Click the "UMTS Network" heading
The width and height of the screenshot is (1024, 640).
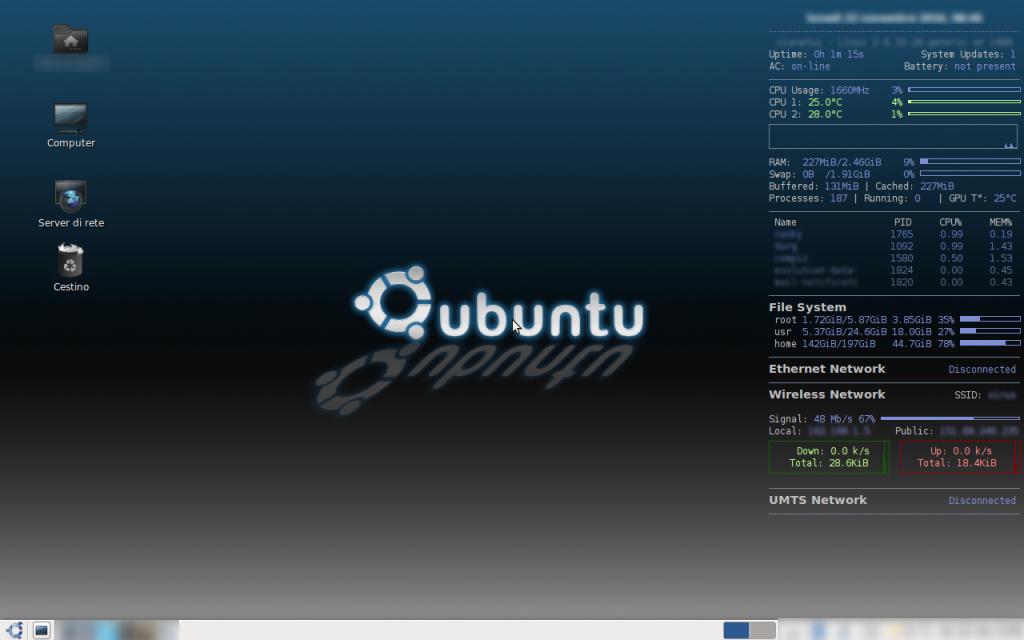[x=818, y=500]
